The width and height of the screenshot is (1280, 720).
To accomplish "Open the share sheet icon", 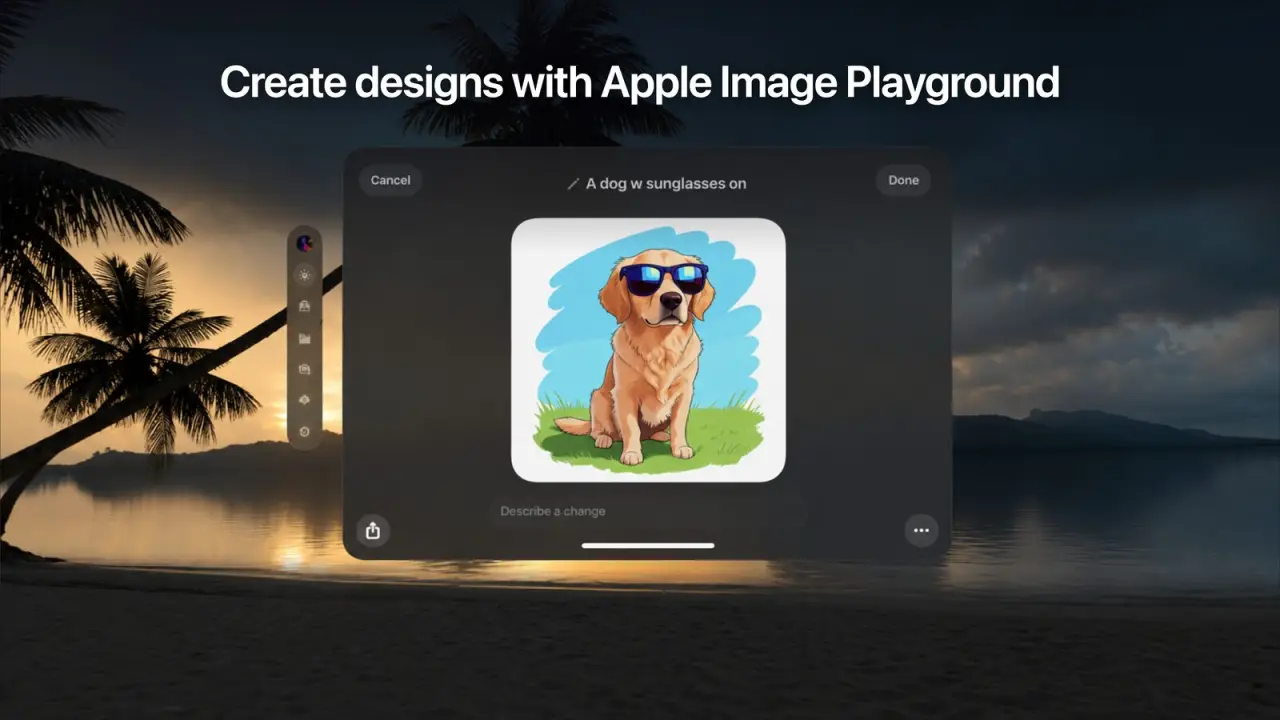I will click(373, 530).
